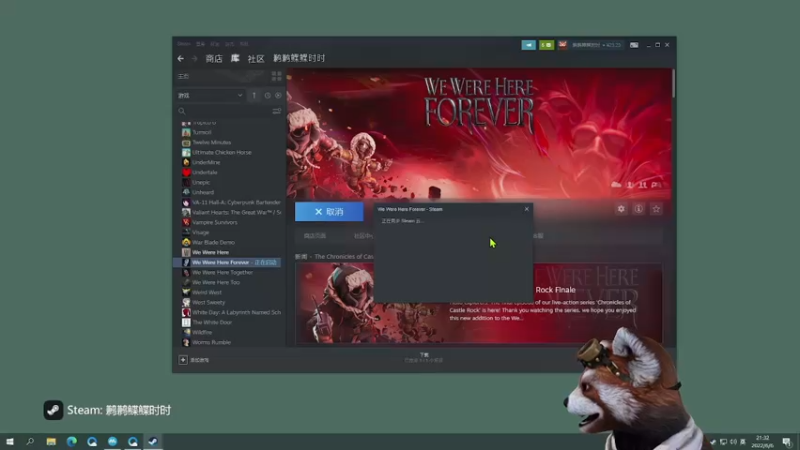Click the taskbar search icon
The width and height of the screenshot is (800, 450).
30,442
